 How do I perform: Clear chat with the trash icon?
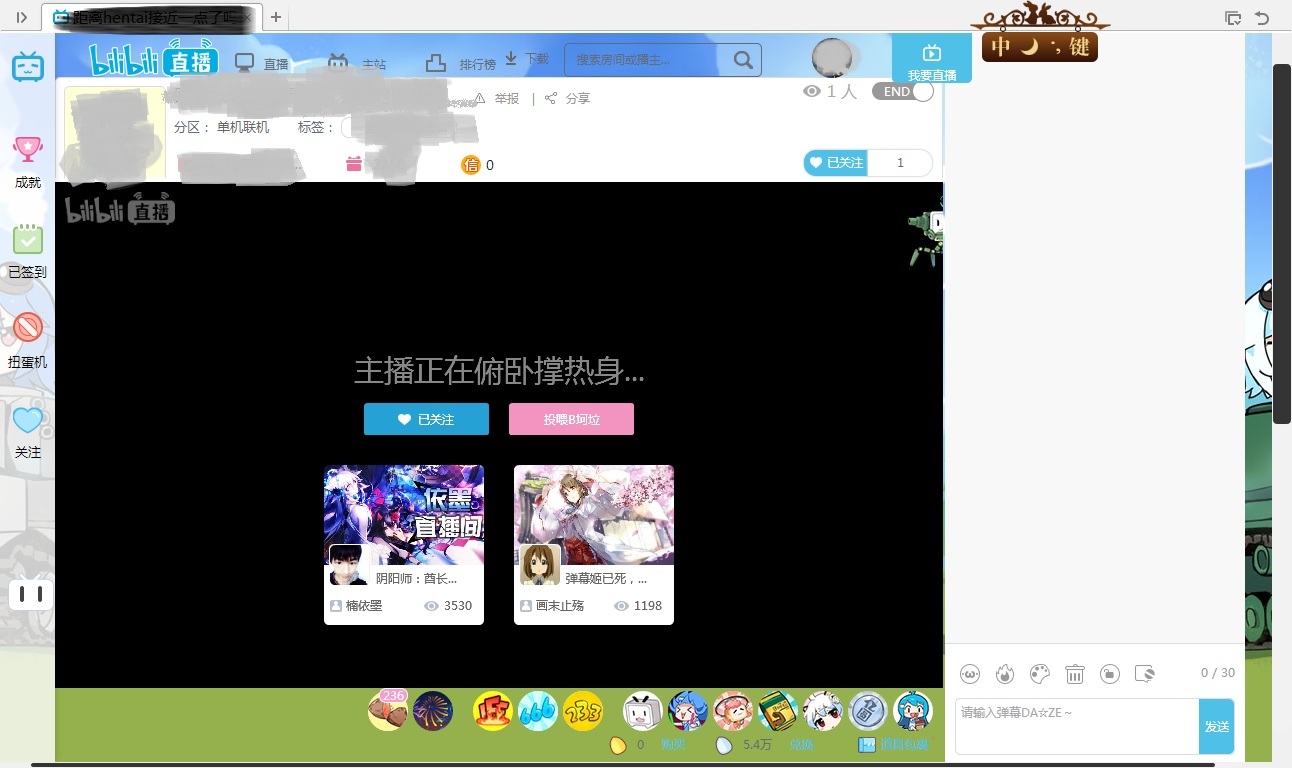pyautogui.click(x=1075, y=674)
